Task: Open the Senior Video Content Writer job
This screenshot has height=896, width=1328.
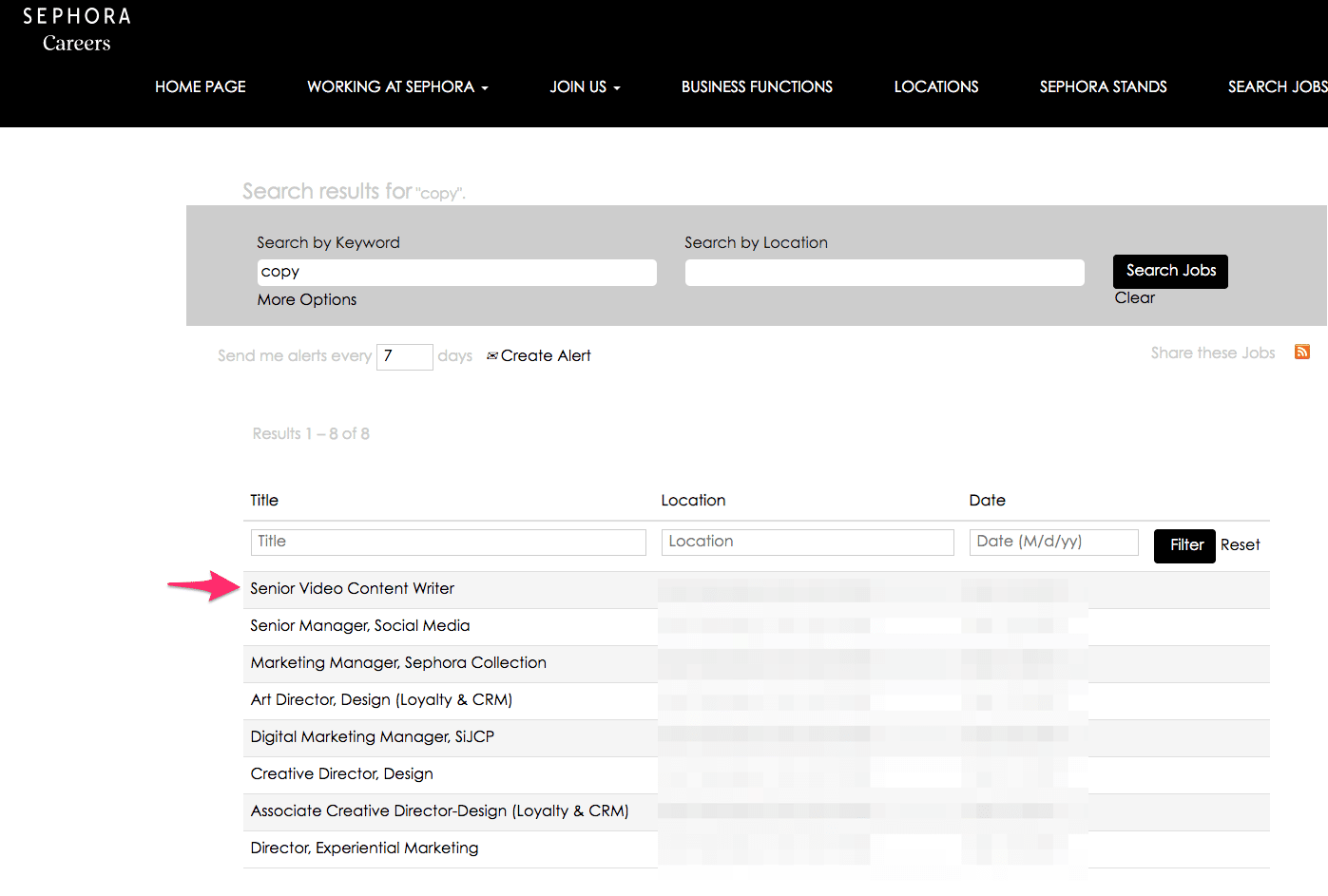Action: click(352, 589)
